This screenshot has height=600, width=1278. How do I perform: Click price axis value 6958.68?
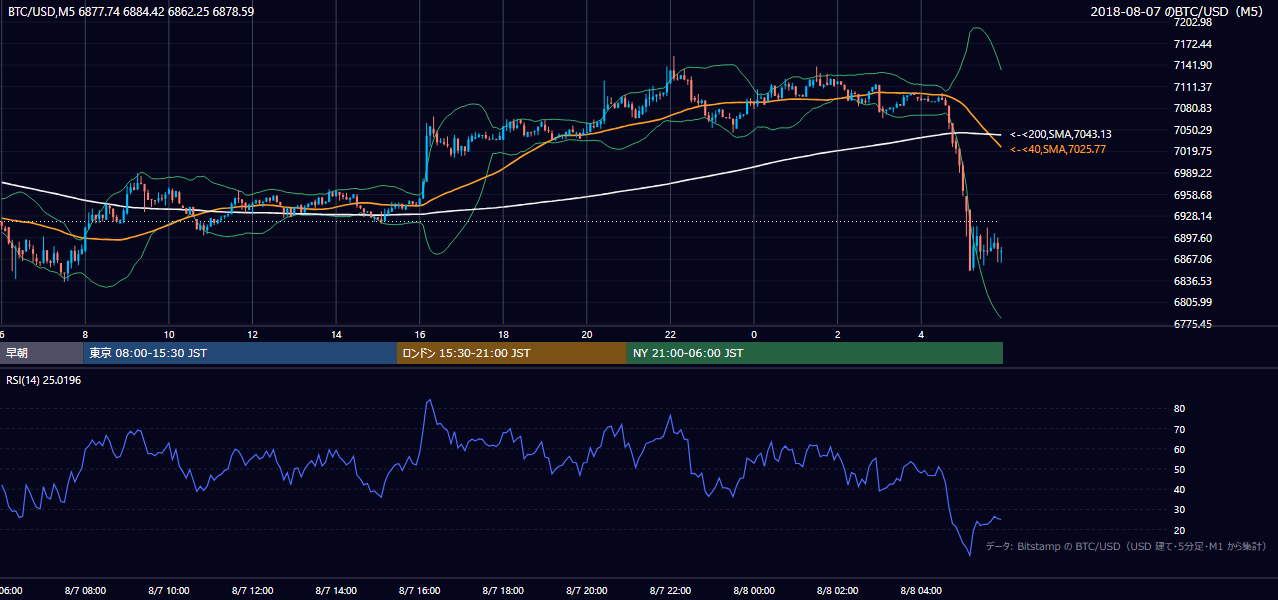coord(1192,195)
